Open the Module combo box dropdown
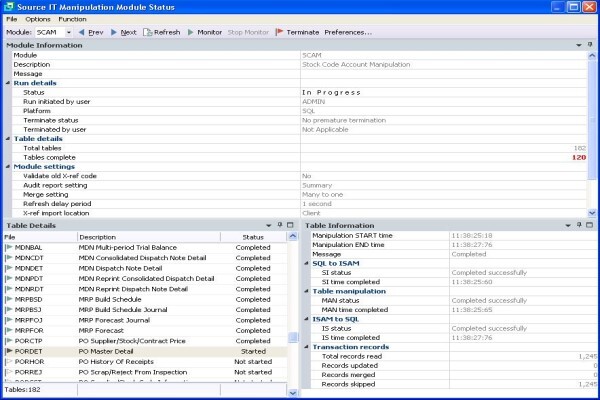This screenshot has width=600, height=400. [x=69, y=33]
